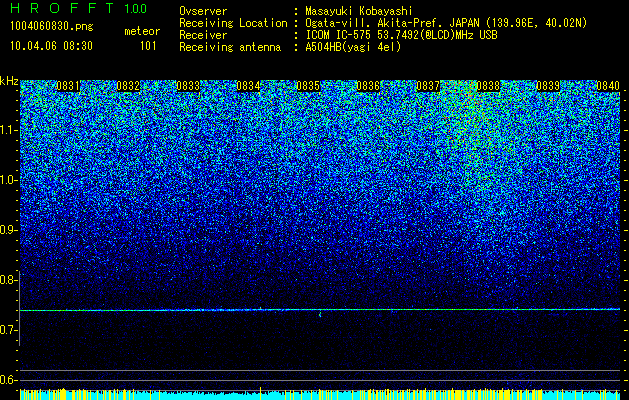This screenshot has width=629, height=400.
Task: Click the 1.1 frequency axis label
Action: (8, 130)
